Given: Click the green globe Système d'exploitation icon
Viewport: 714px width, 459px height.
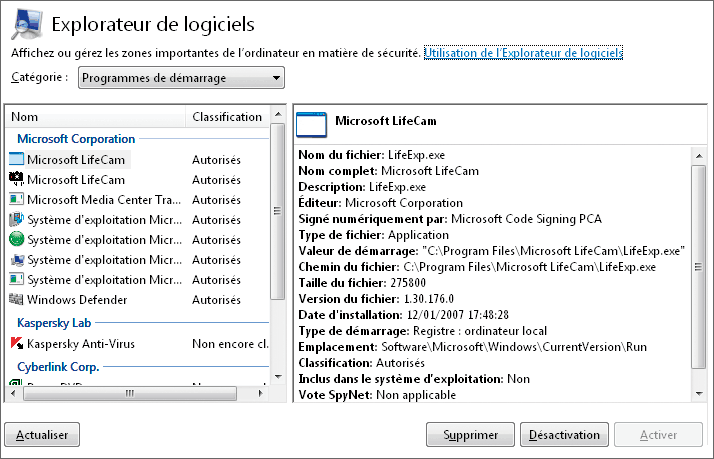Looking at the screenshot, I should coord(16,239).
